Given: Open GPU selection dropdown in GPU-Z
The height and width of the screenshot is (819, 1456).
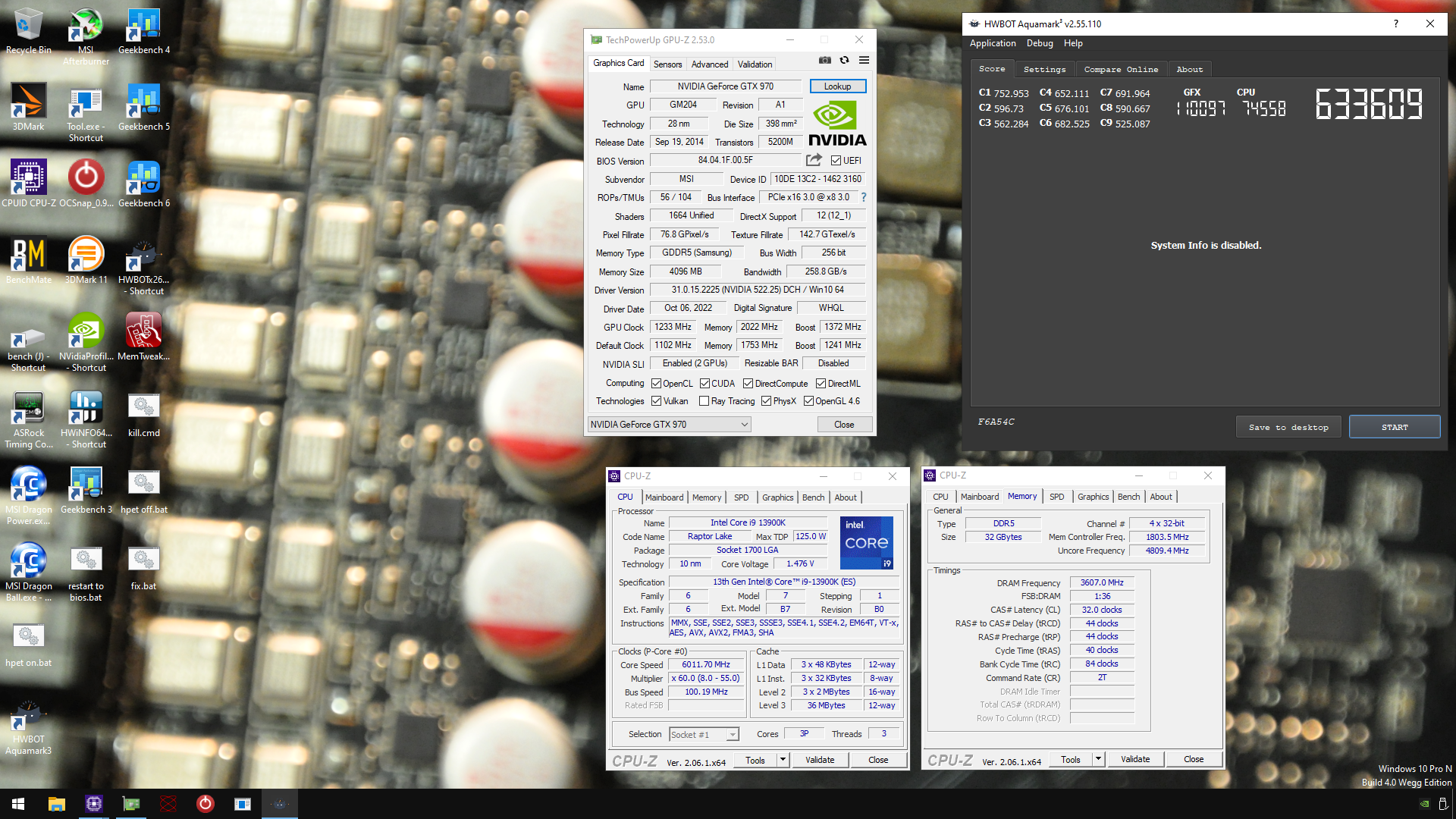Looking at the screenshot, I should pyautogui.click(x=670, y=425).
